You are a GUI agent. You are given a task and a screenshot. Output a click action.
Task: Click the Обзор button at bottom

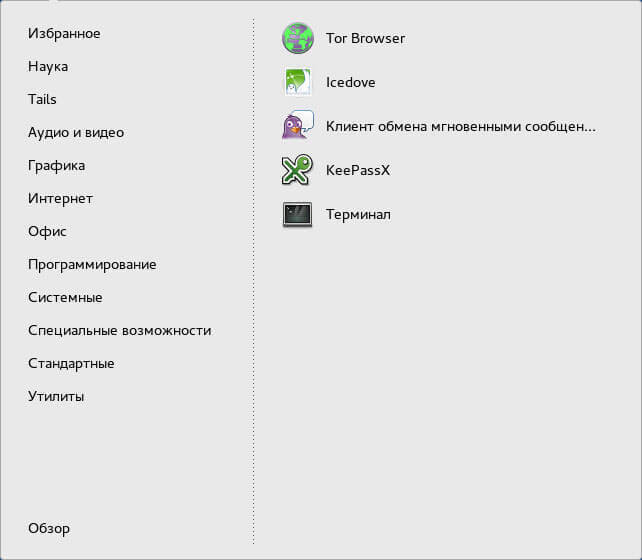pos(49,528)
